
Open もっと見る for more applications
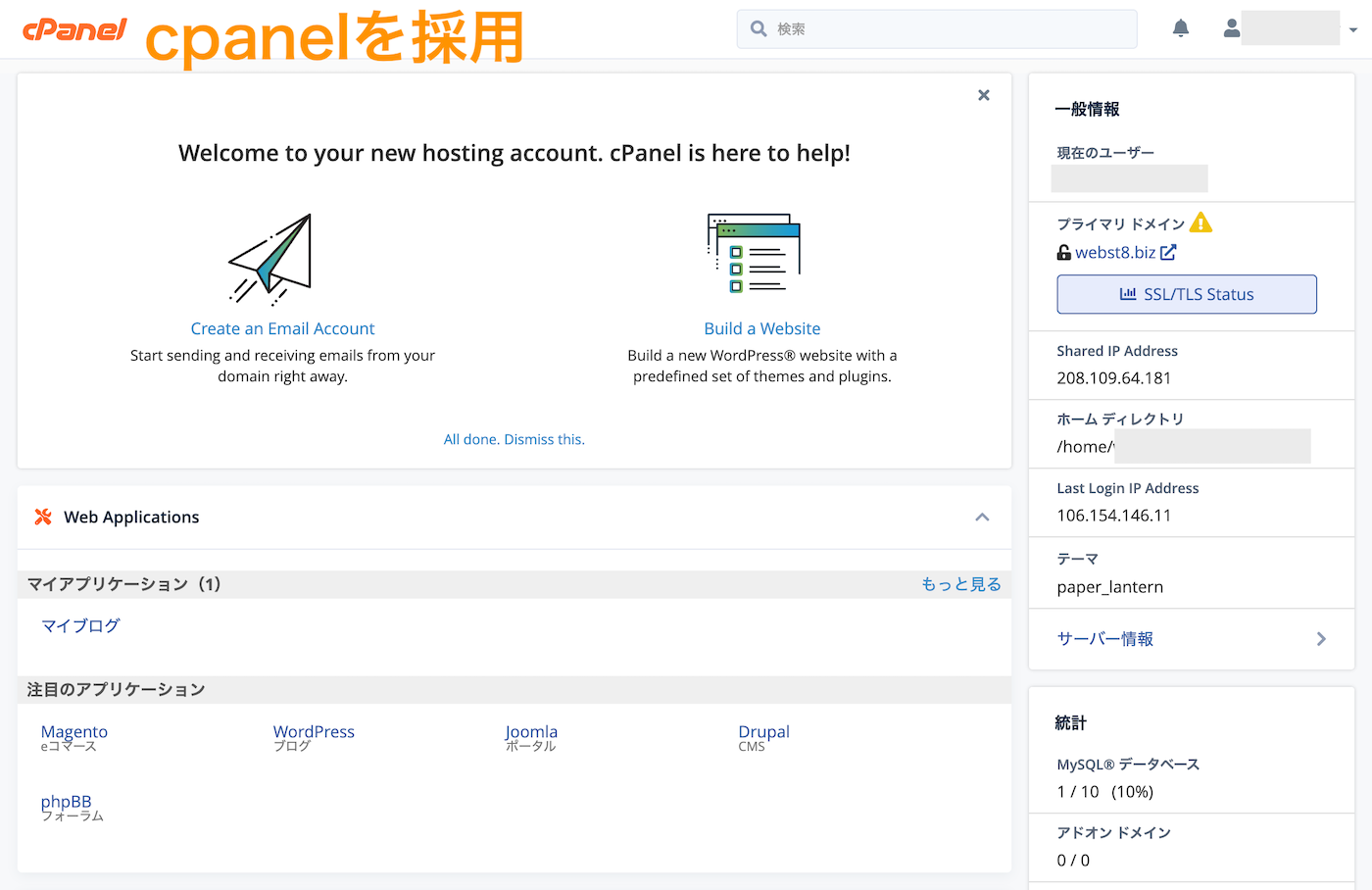[x=961, y=584]
